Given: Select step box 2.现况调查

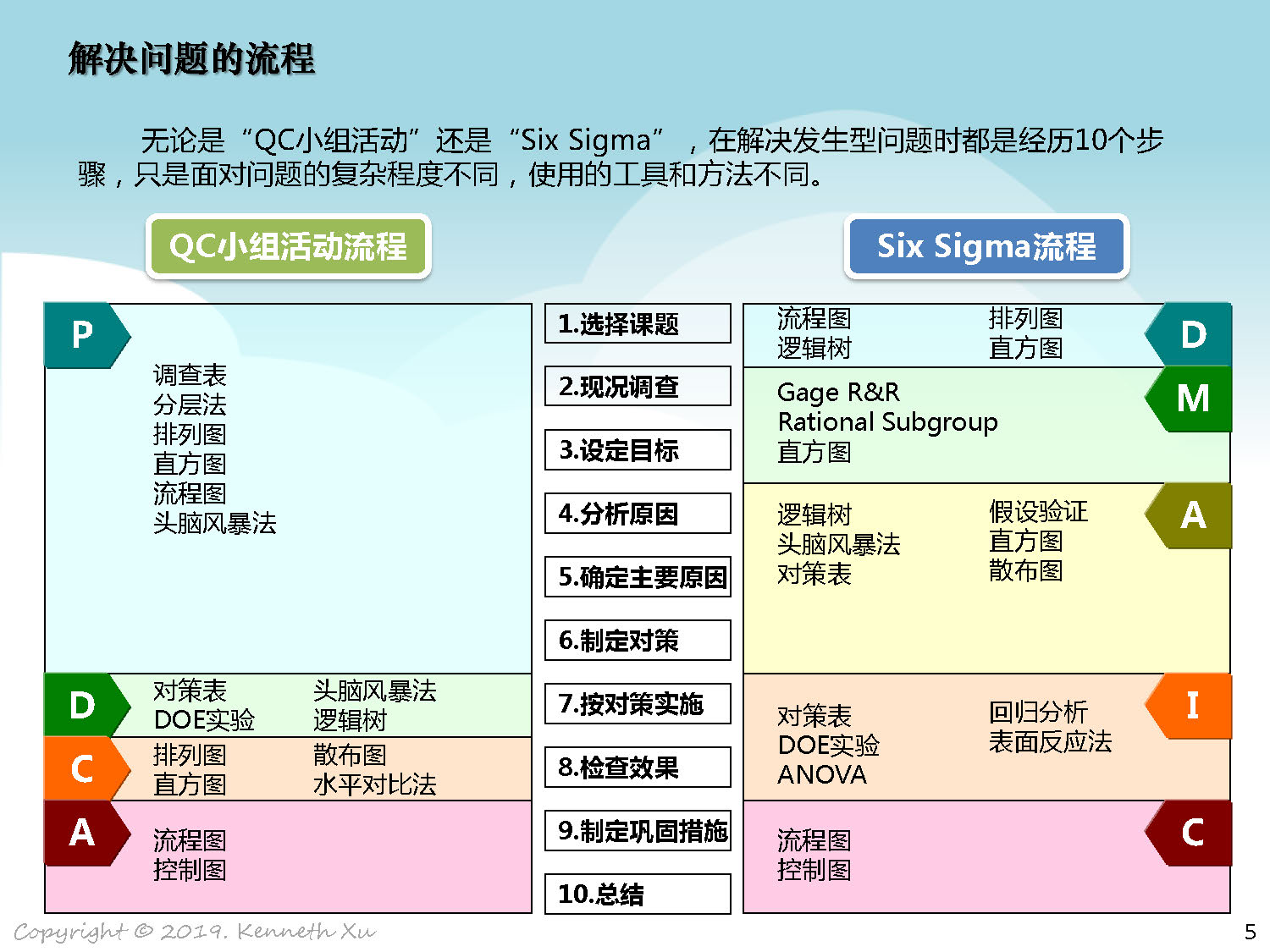Looking at the screenshot, I should [638, 387].
